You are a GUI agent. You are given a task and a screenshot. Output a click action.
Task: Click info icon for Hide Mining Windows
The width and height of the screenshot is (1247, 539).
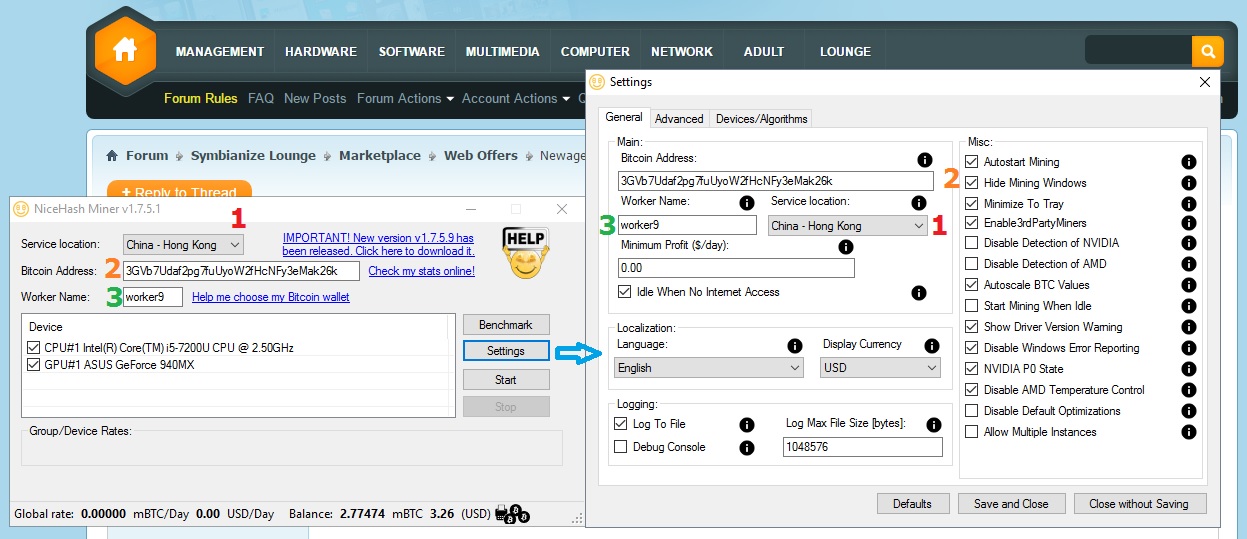pos(1189,183)
